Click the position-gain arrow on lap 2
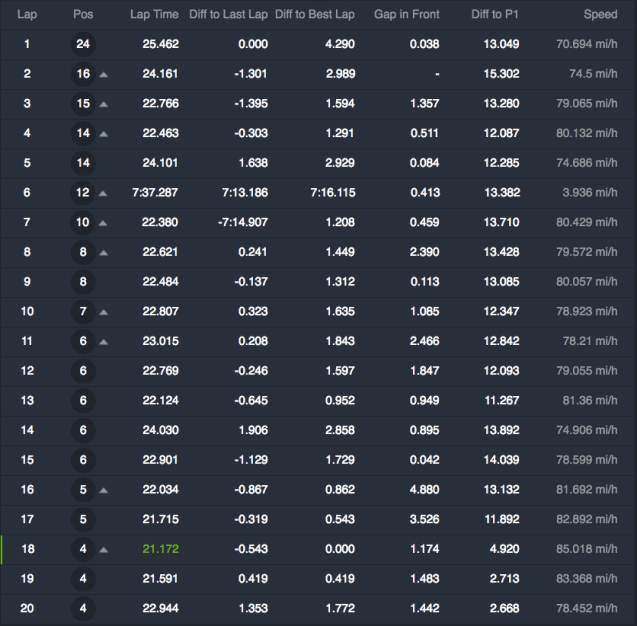 (104, 75)
